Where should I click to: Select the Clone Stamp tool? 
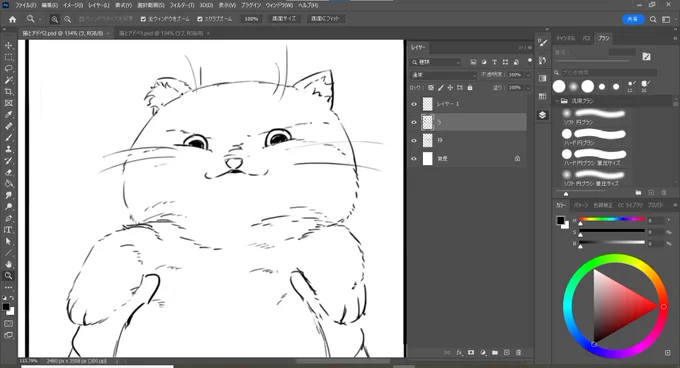[8, 149]
